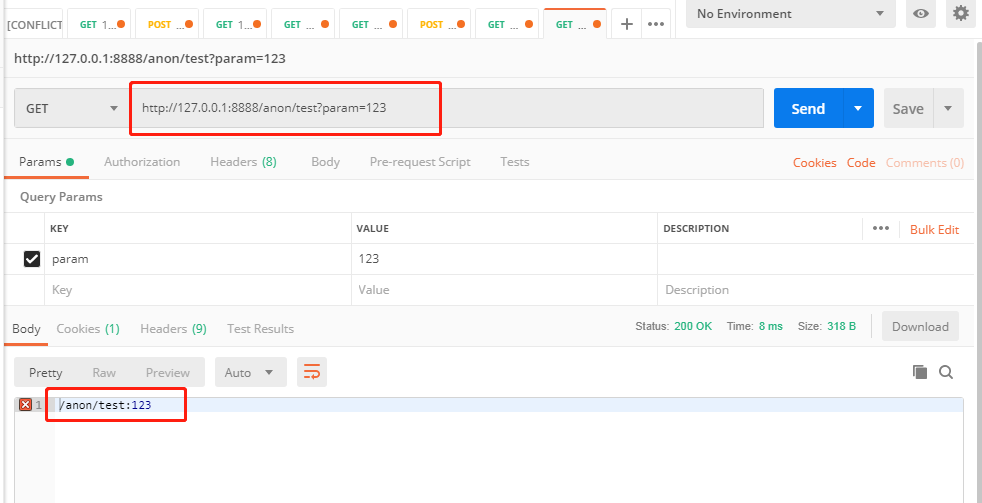Open the Auto format dropdown
982x503 pixels.
point(250,372)
